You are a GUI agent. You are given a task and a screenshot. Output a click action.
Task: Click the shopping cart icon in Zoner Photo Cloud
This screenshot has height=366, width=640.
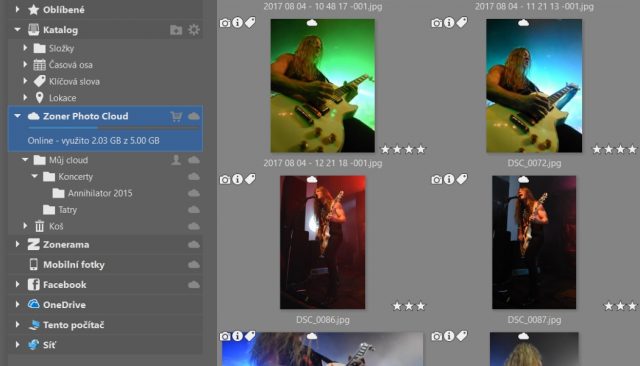click(176, 116)
